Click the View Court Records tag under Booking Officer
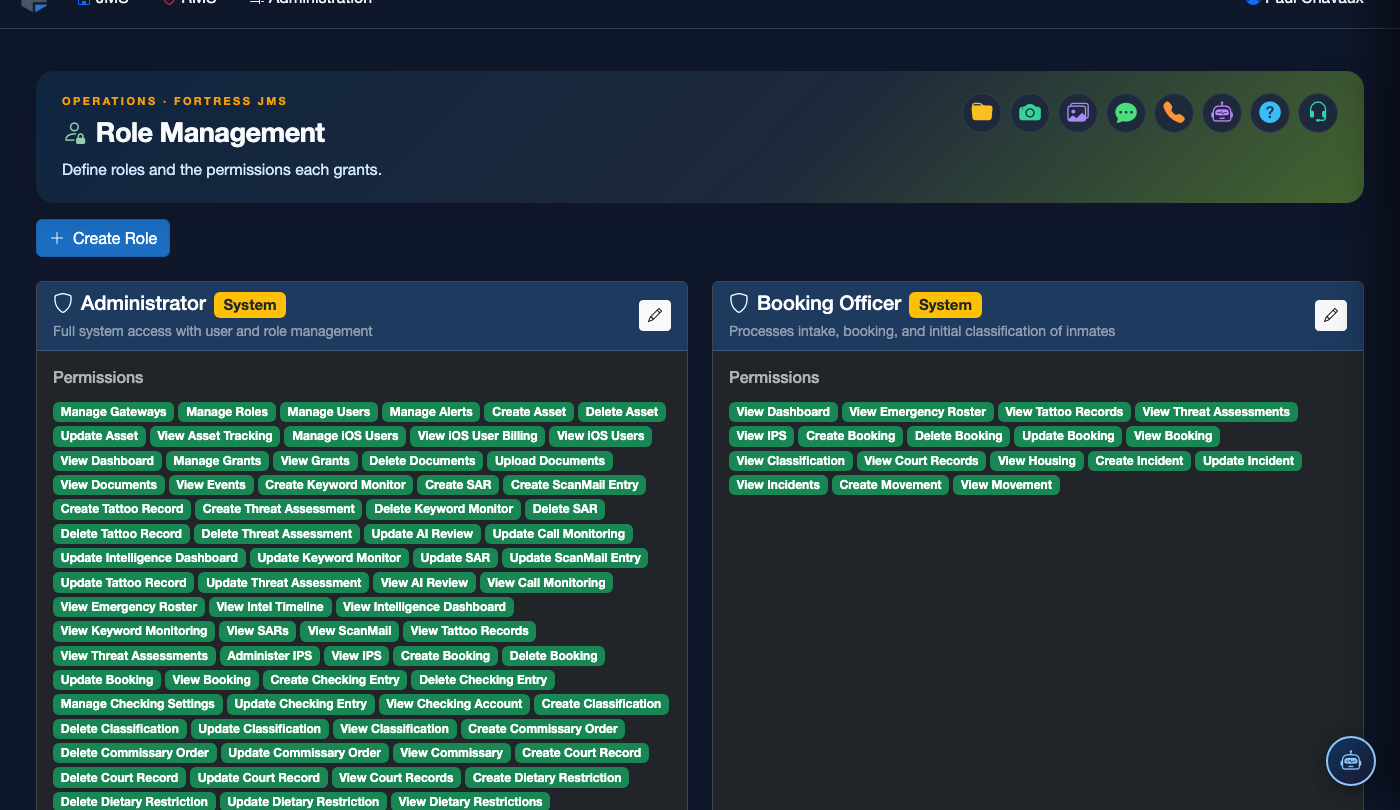The image size is (1400, 810). [x=921, y=461]
